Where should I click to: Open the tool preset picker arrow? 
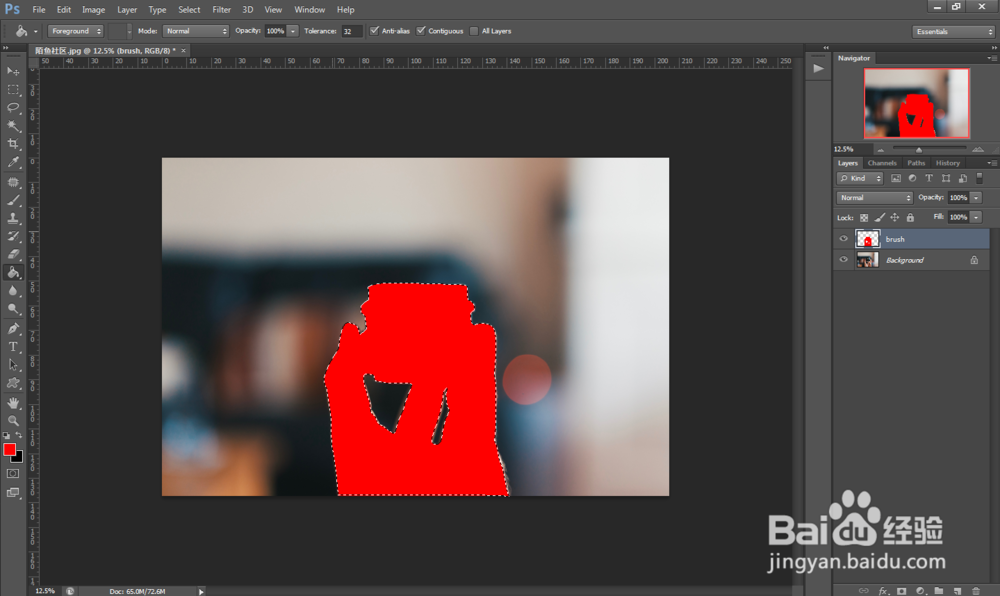click(36, 31)
